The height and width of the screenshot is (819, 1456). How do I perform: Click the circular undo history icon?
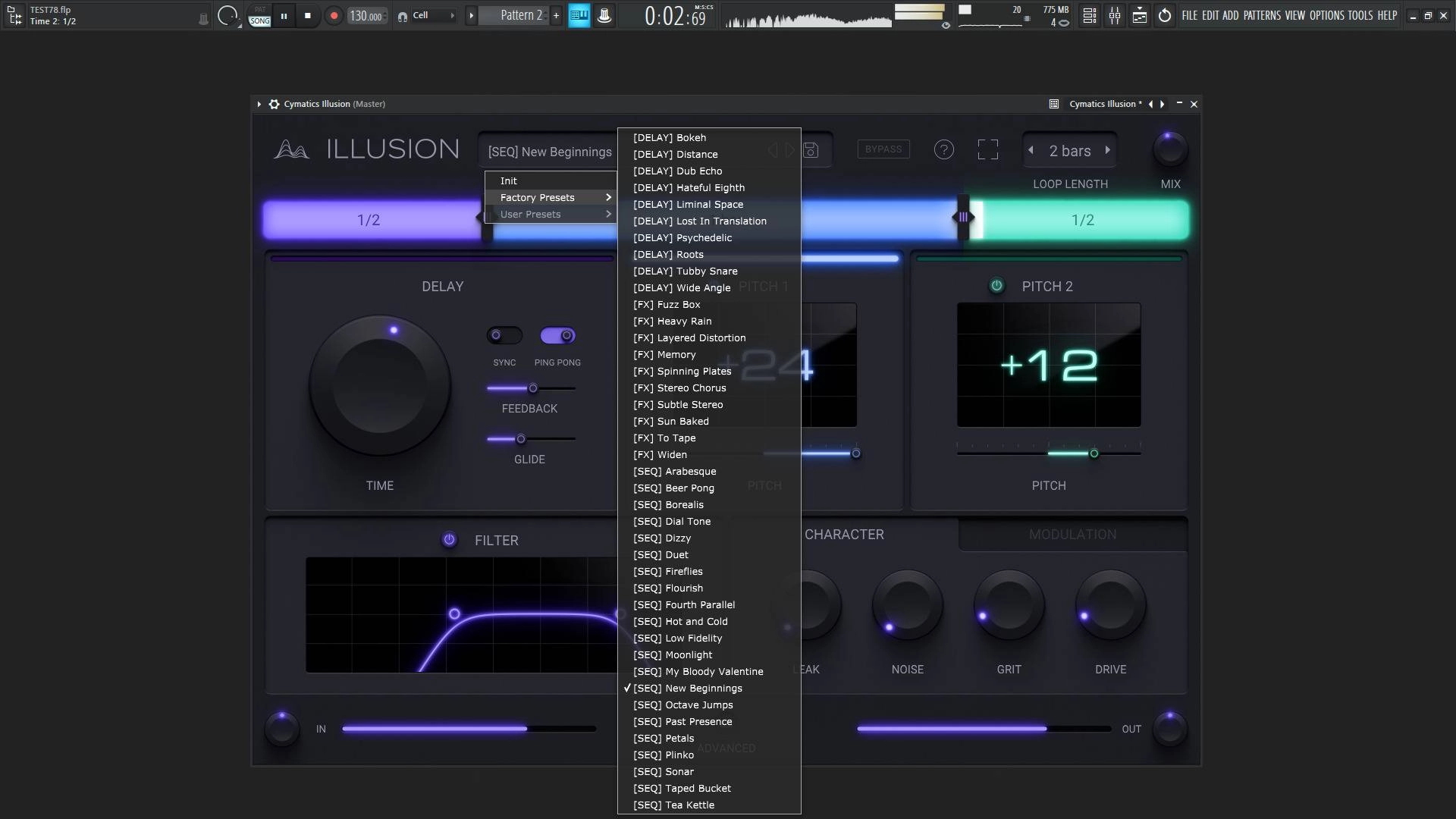(x=1165, y=15)
